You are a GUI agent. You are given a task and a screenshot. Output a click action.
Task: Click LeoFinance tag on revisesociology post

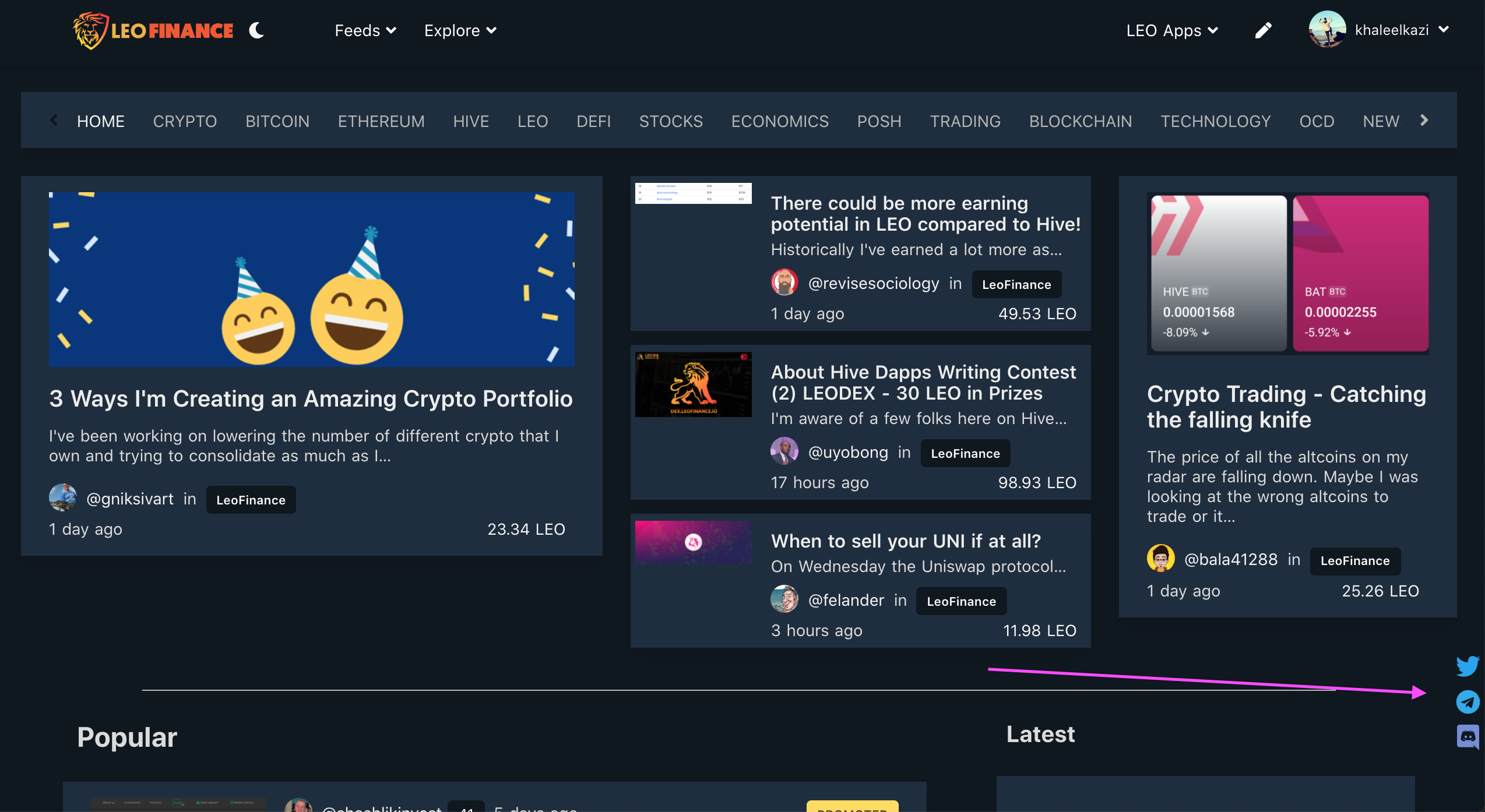tap(1016, 284)
